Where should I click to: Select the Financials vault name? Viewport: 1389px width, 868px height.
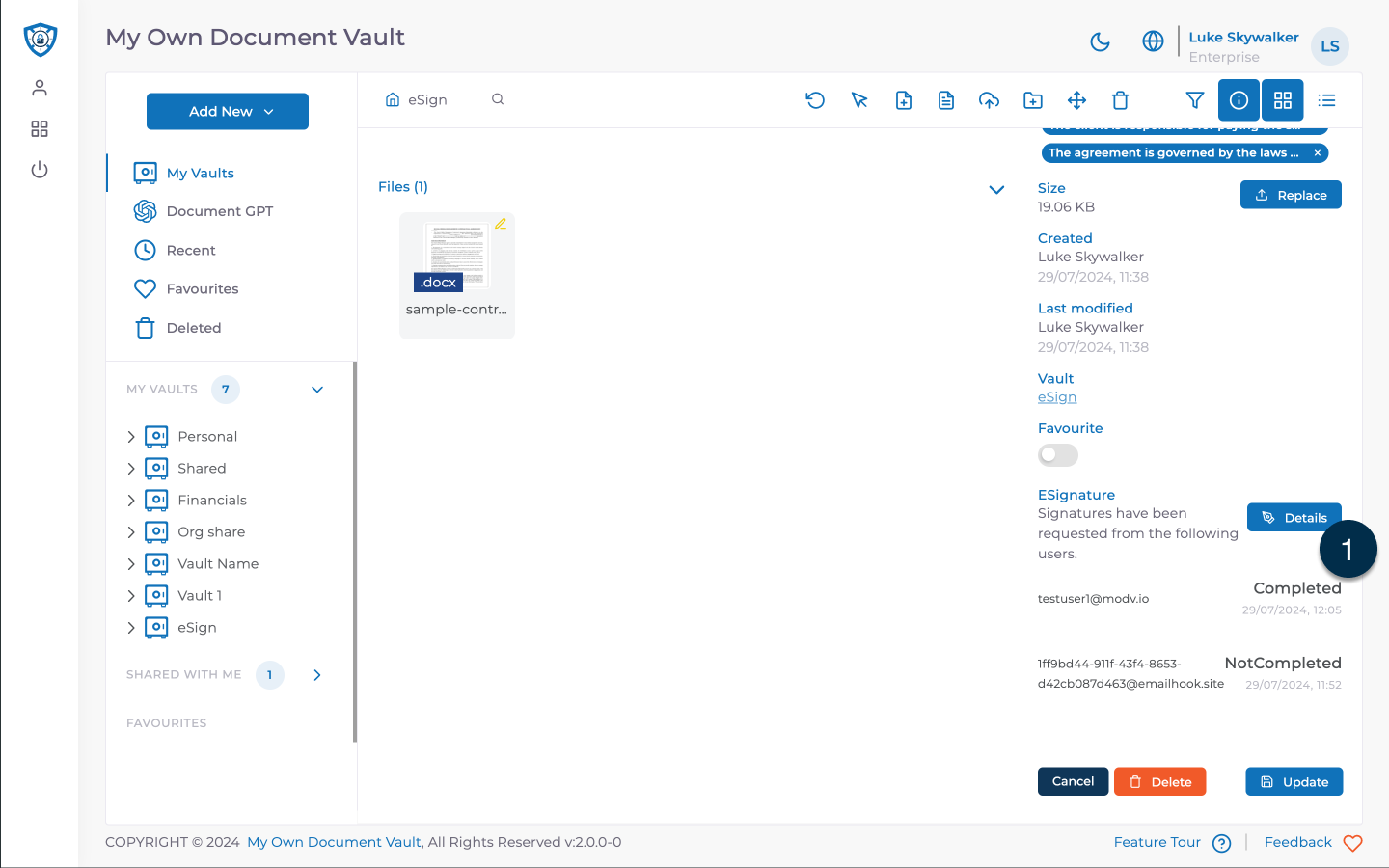tap(212, 501)
